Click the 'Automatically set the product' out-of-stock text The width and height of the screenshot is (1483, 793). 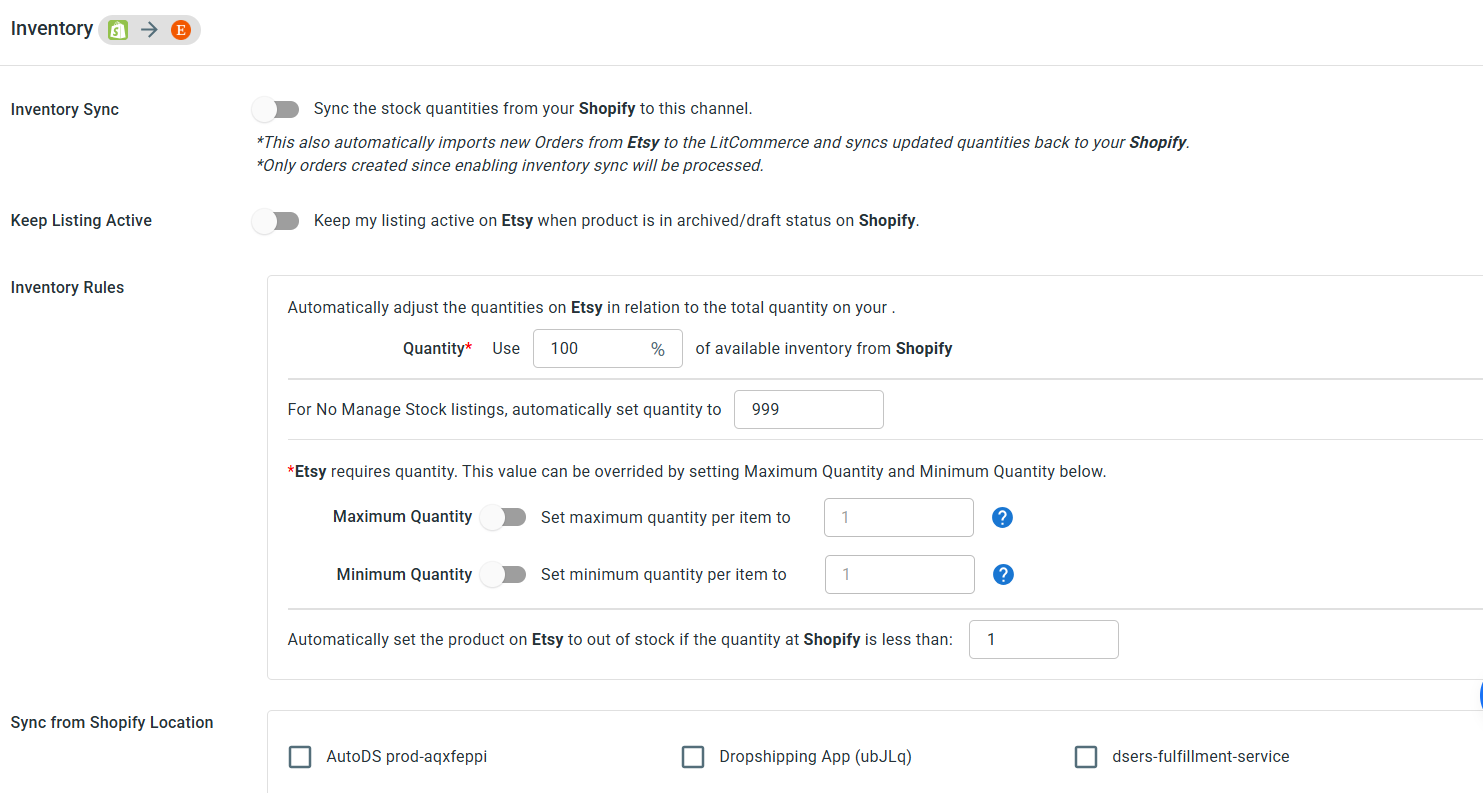[x=621, y=640]
